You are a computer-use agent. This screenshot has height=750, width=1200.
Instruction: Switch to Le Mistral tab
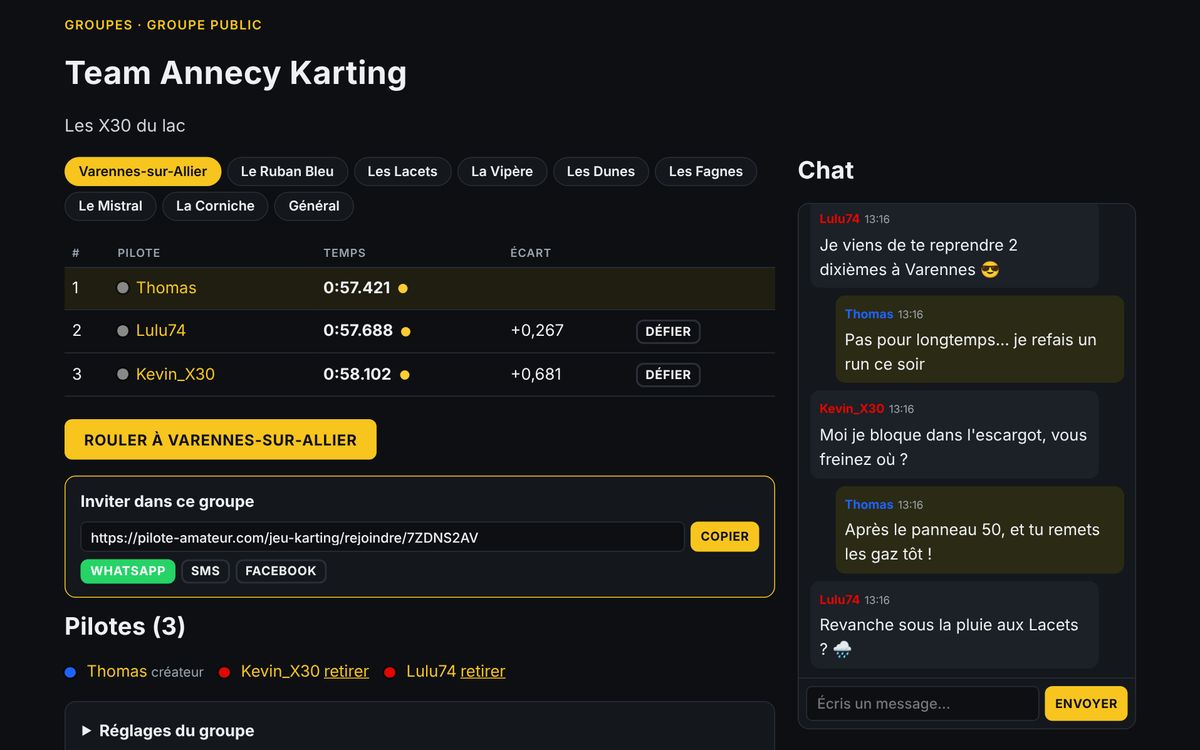point(110,206)
